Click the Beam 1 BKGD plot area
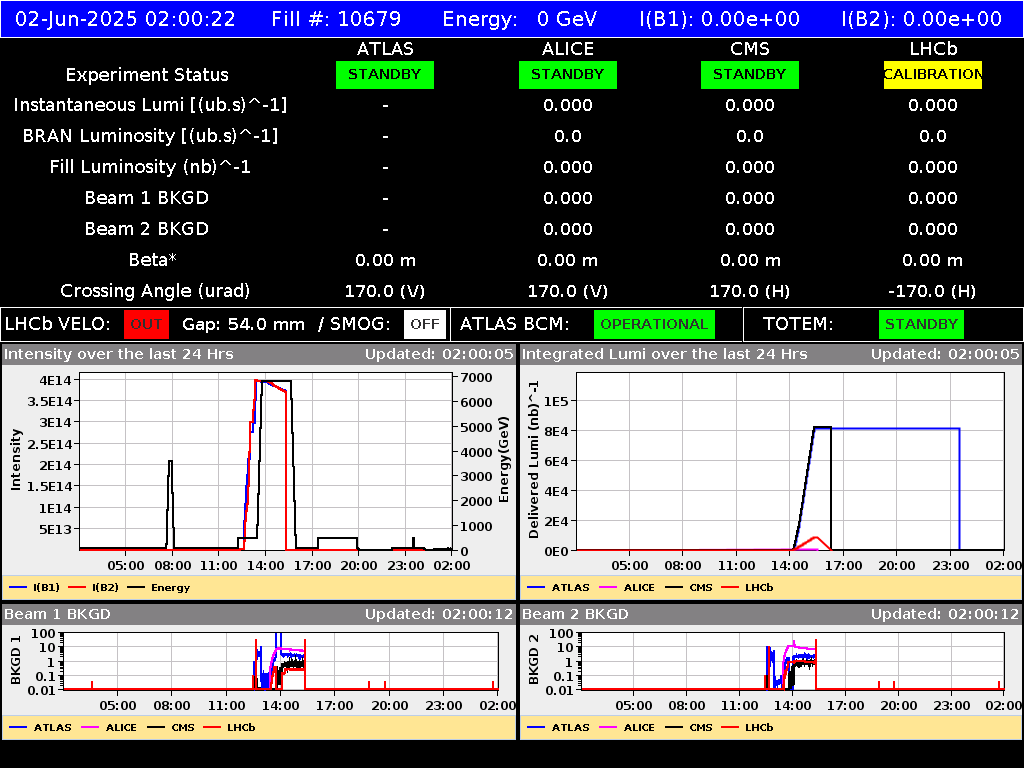Viewport: 1024px width, 768px height. click(x=281, y=661)
